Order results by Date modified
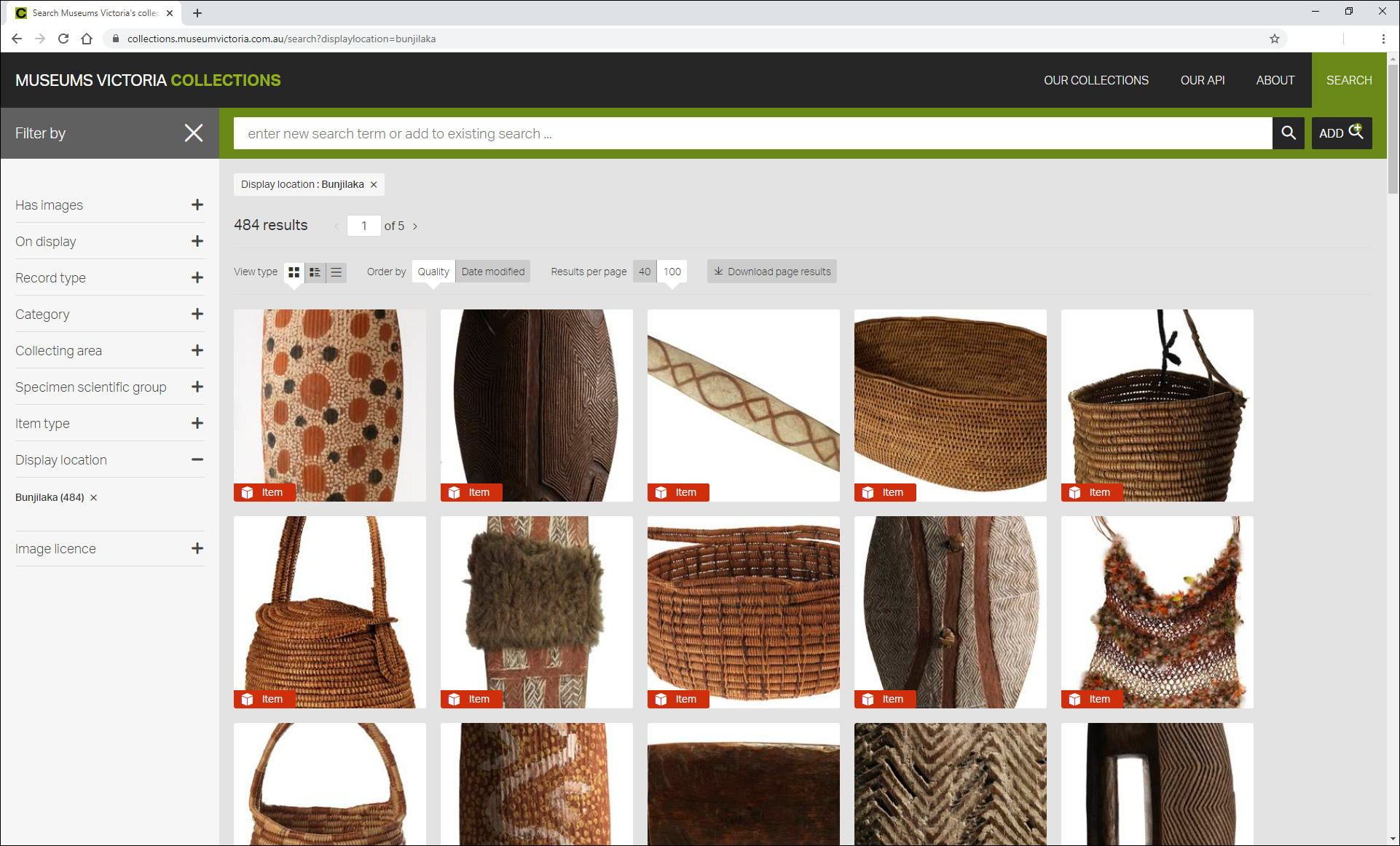The height and width of the screenshot is (846, 1400). (x=493, y=272)
